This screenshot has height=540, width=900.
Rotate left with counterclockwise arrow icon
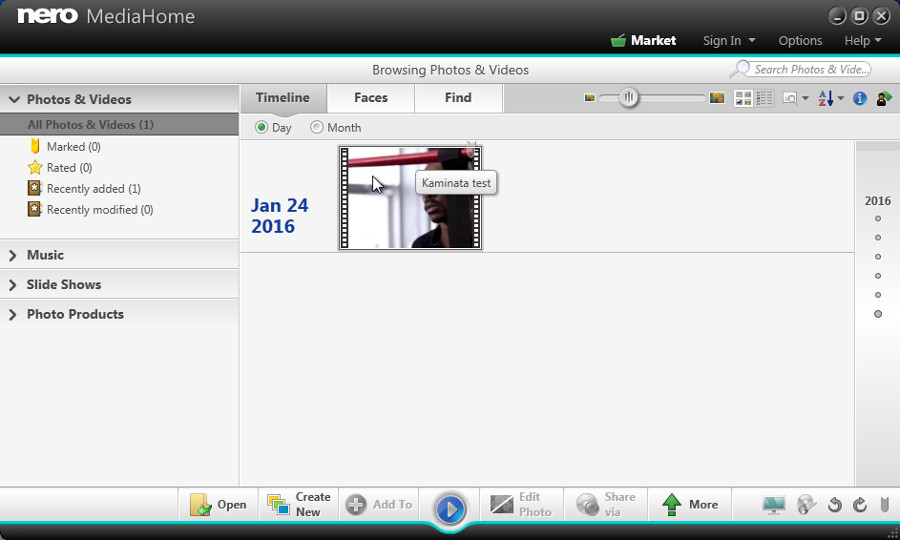(x=835, y=505)
